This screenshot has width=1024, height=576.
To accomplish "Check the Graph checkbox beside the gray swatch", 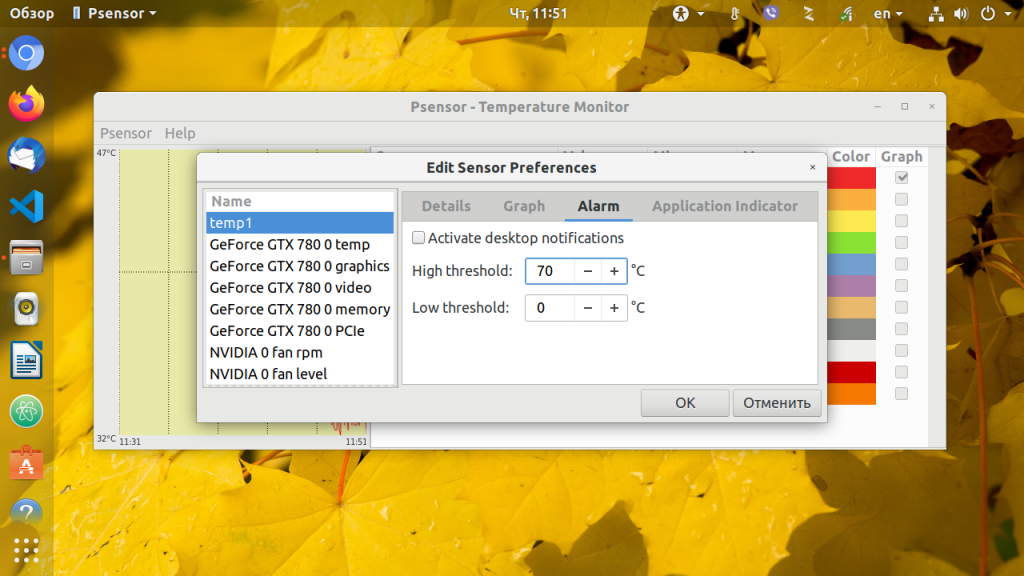I will 901,328.
